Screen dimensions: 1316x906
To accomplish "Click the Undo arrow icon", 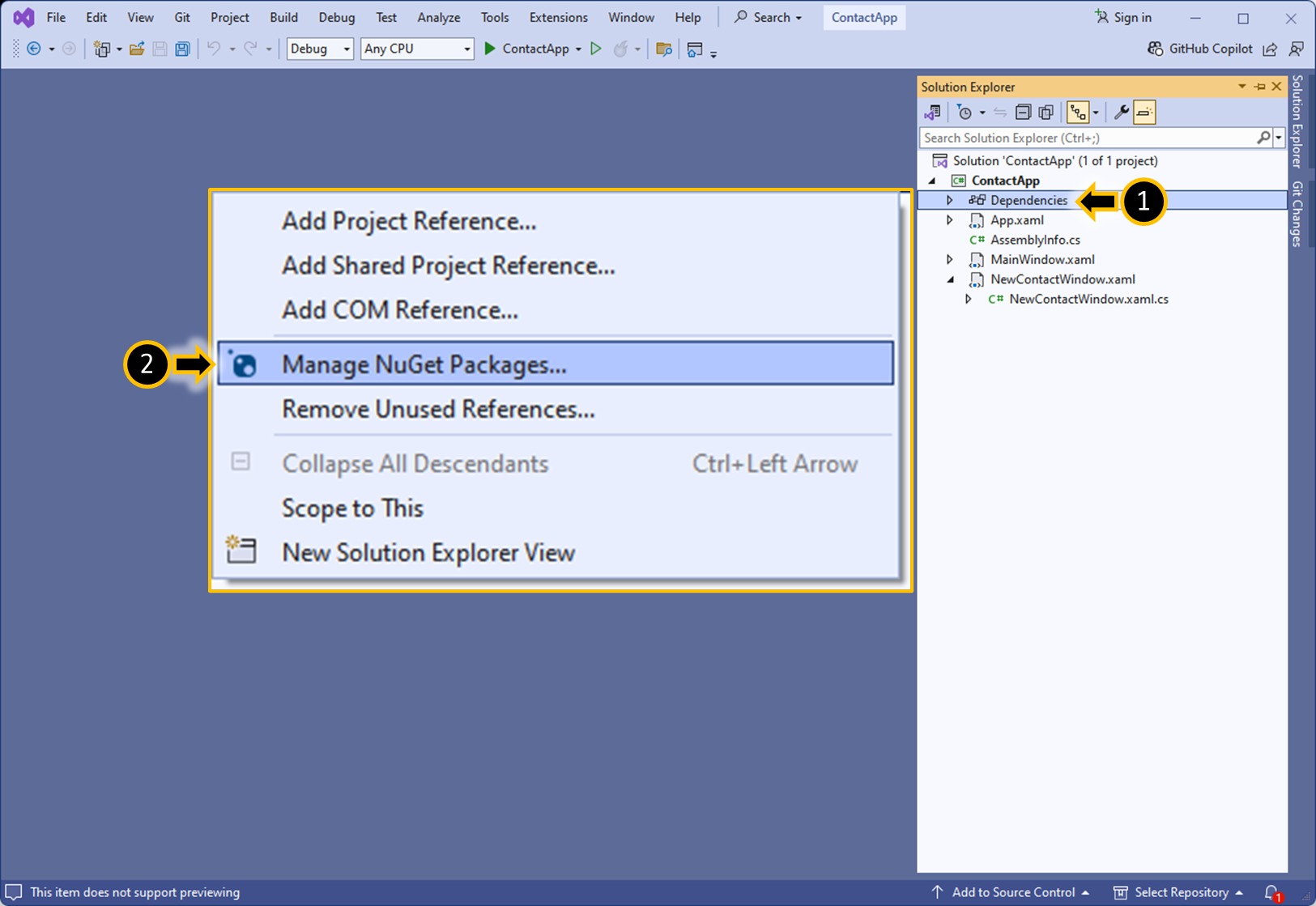I will pos(214,49).
